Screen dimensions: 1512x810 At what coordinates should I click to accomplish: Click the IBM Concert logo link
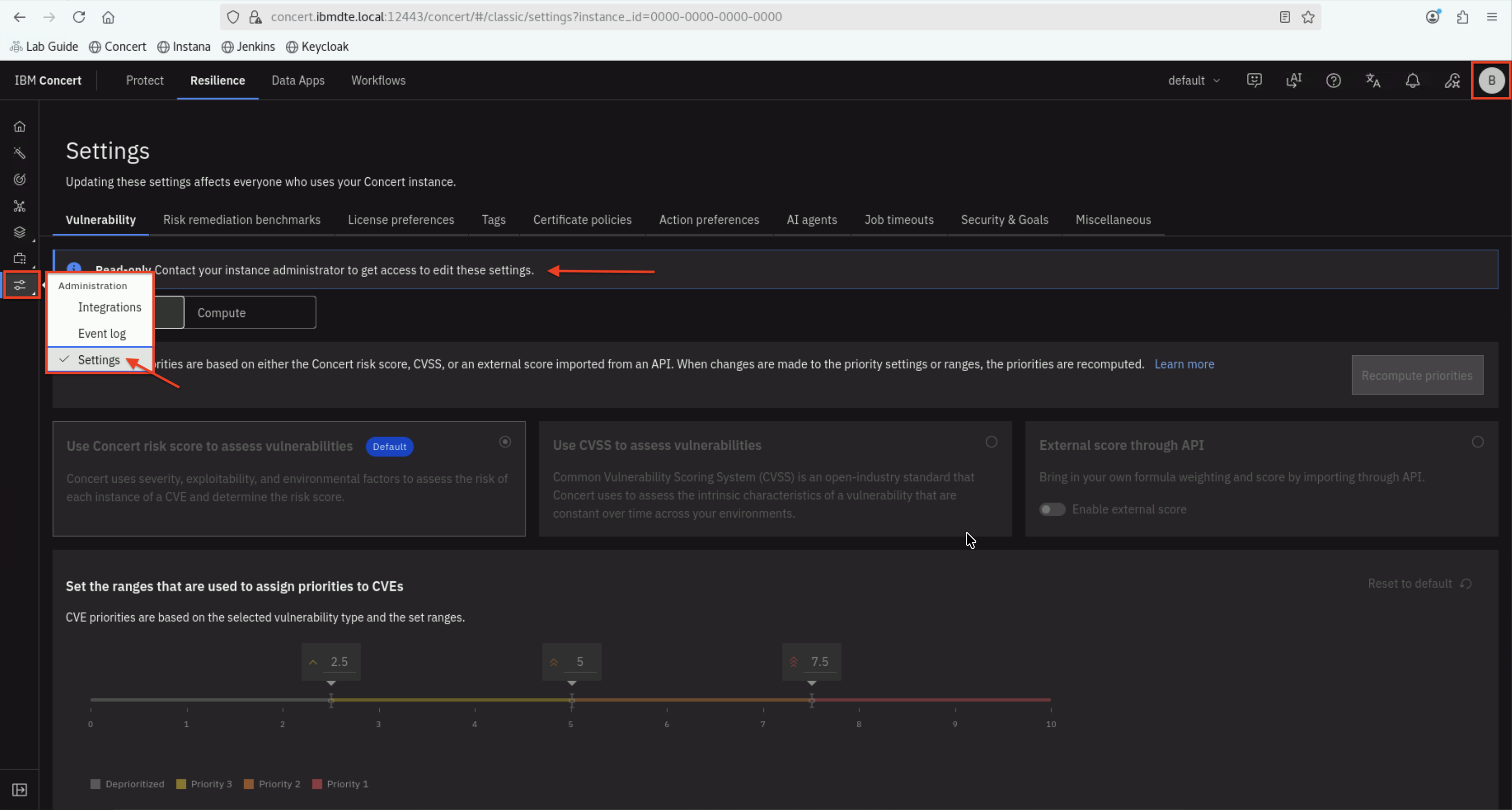(48, 81)
